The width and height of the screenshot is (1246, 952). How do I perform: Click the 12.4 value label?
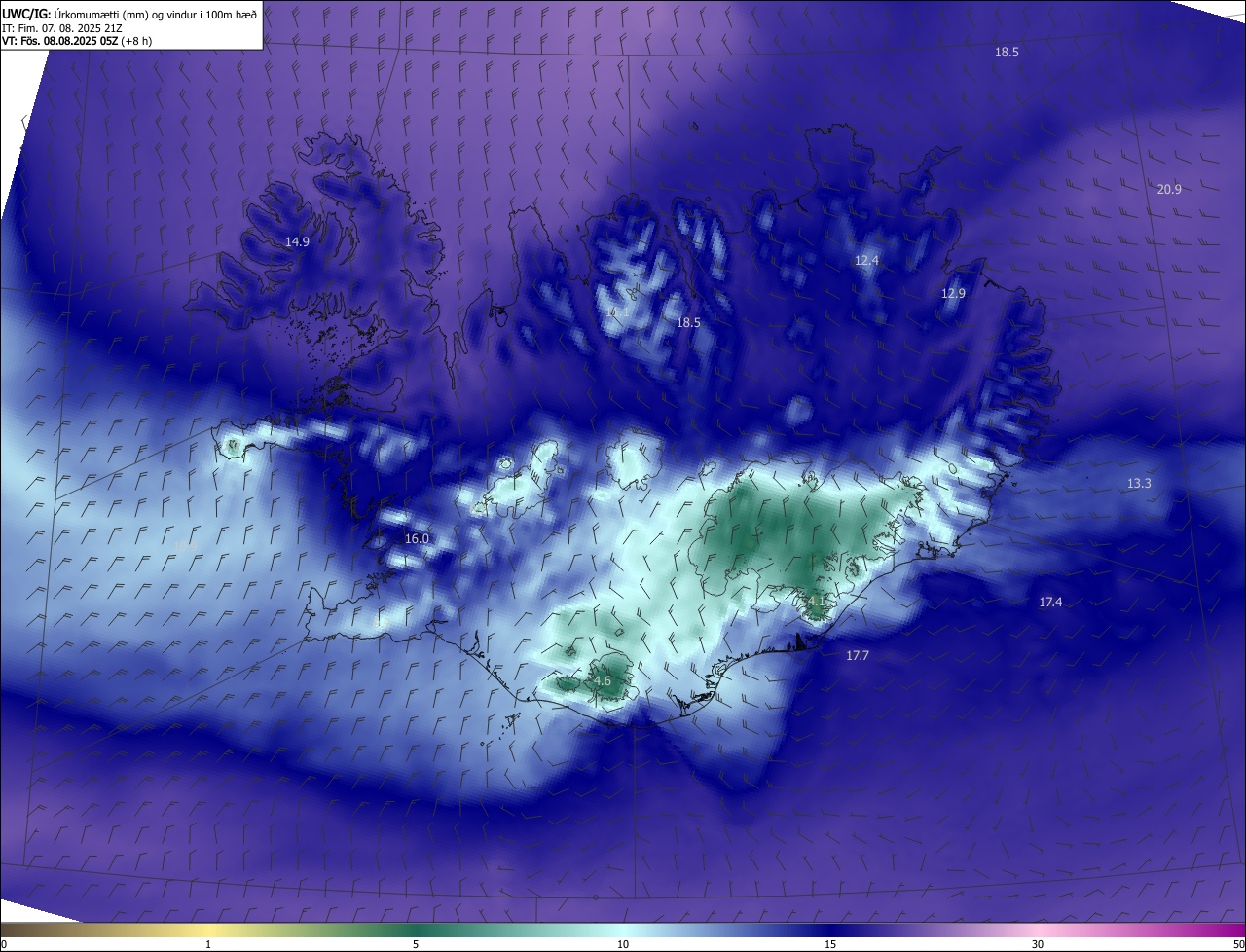(x=866, y=261)
